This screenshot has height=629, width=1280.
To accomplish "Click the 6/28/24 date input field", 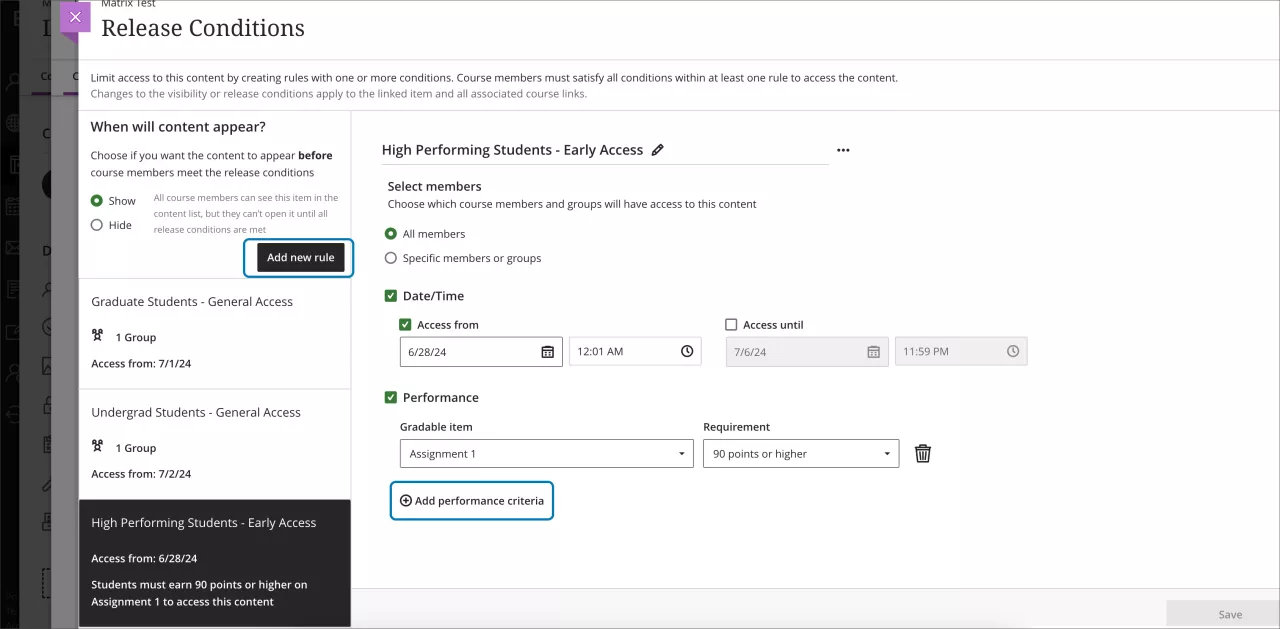I will pos(470,351).
